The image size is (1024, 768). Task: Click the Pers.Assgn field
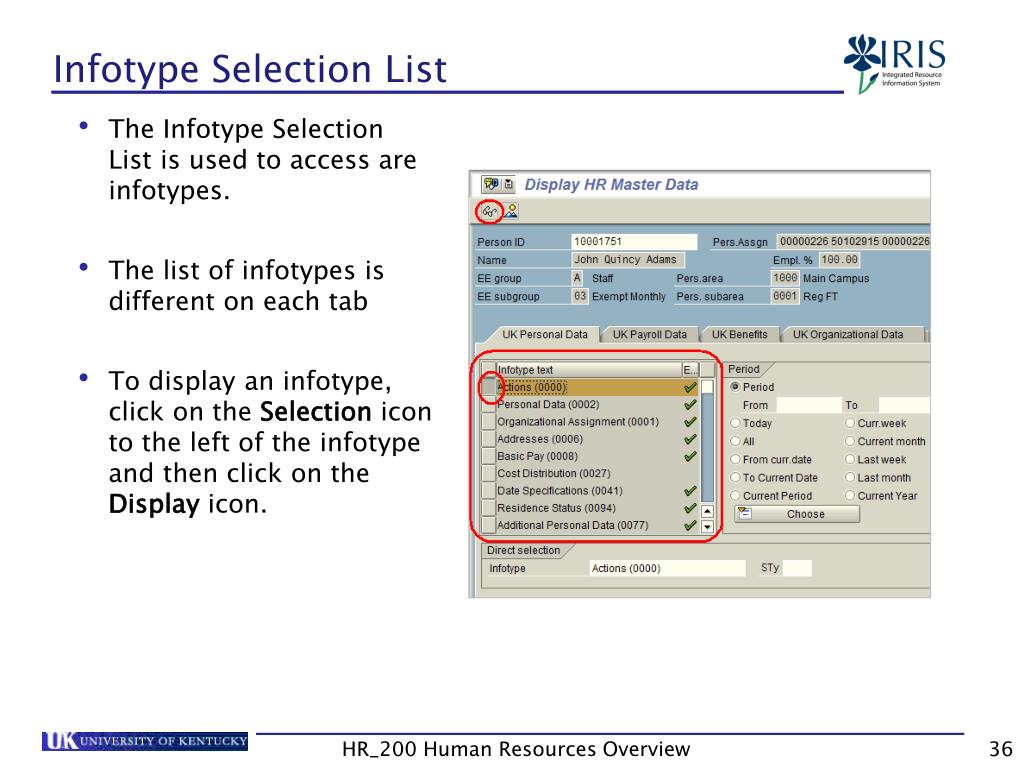[853, 242]
